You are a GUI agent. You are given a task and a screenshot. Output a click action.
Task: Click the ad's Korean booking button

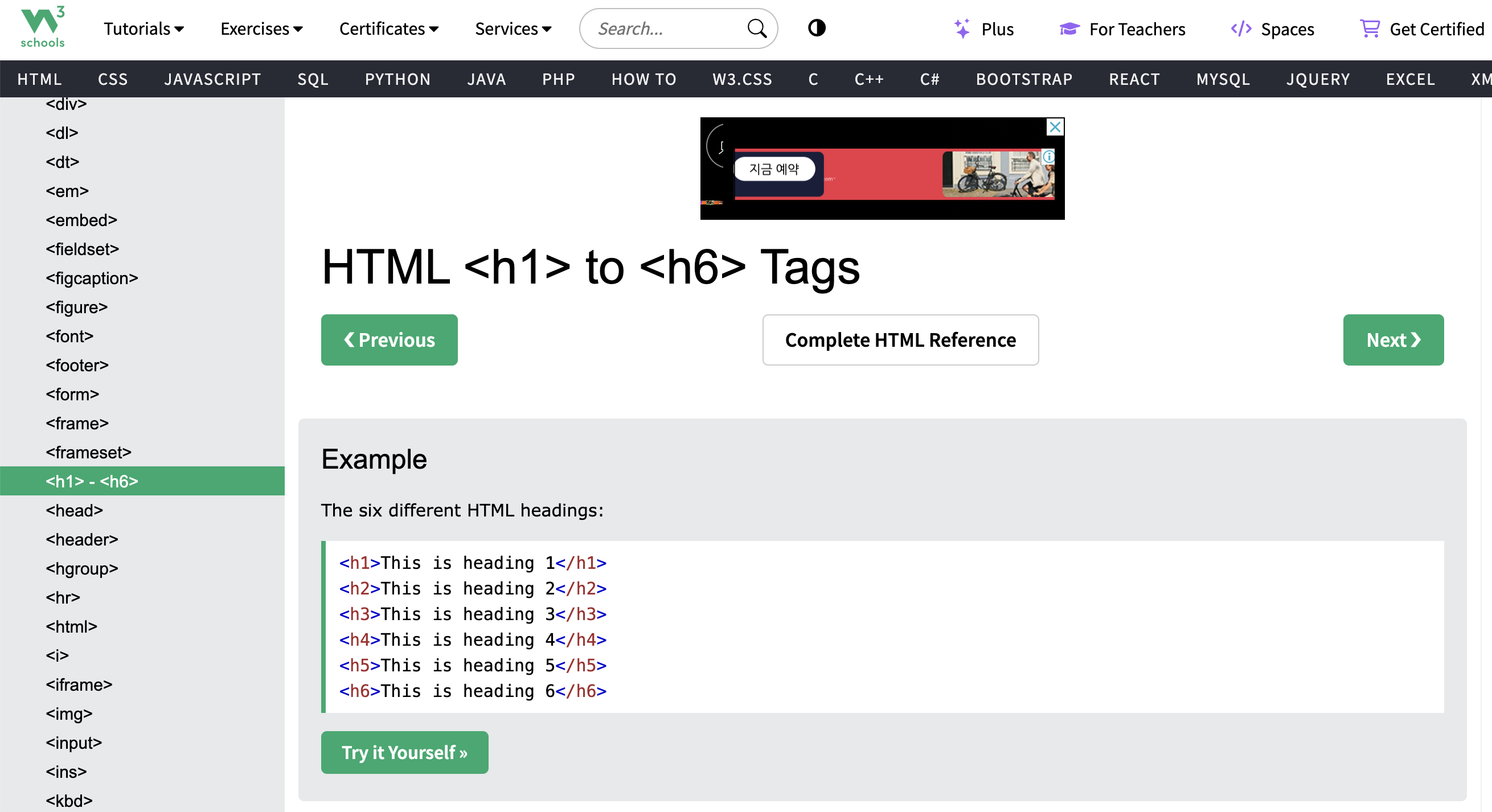click(774, 169)
